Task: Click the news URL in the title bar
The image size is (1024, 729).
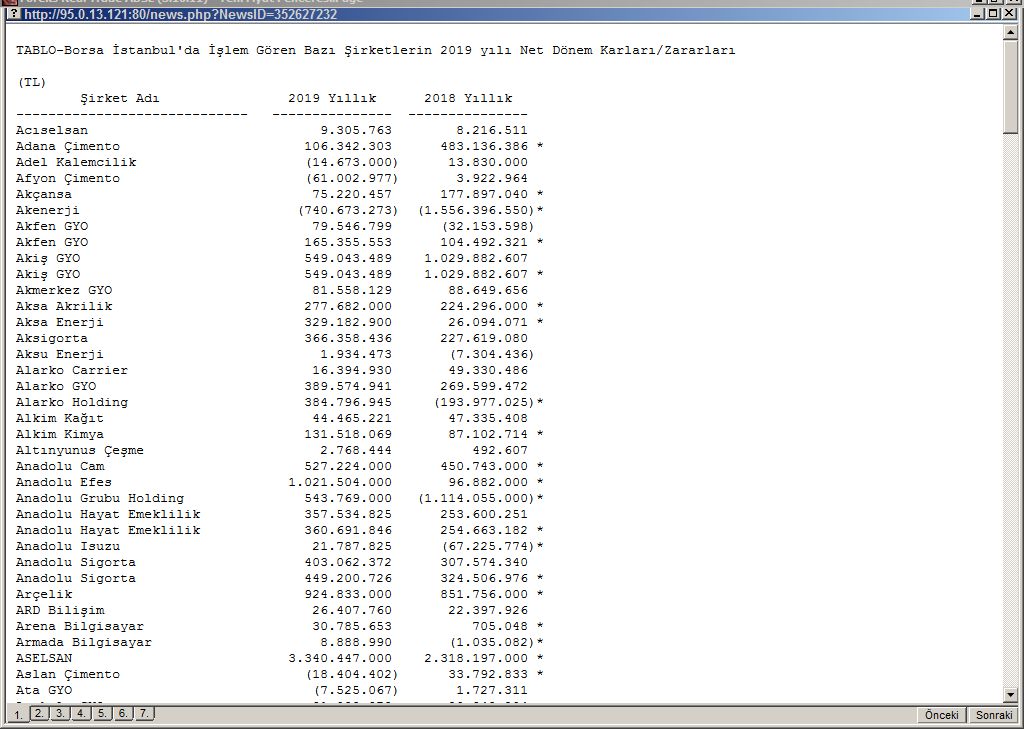Action: pos(180,14)
